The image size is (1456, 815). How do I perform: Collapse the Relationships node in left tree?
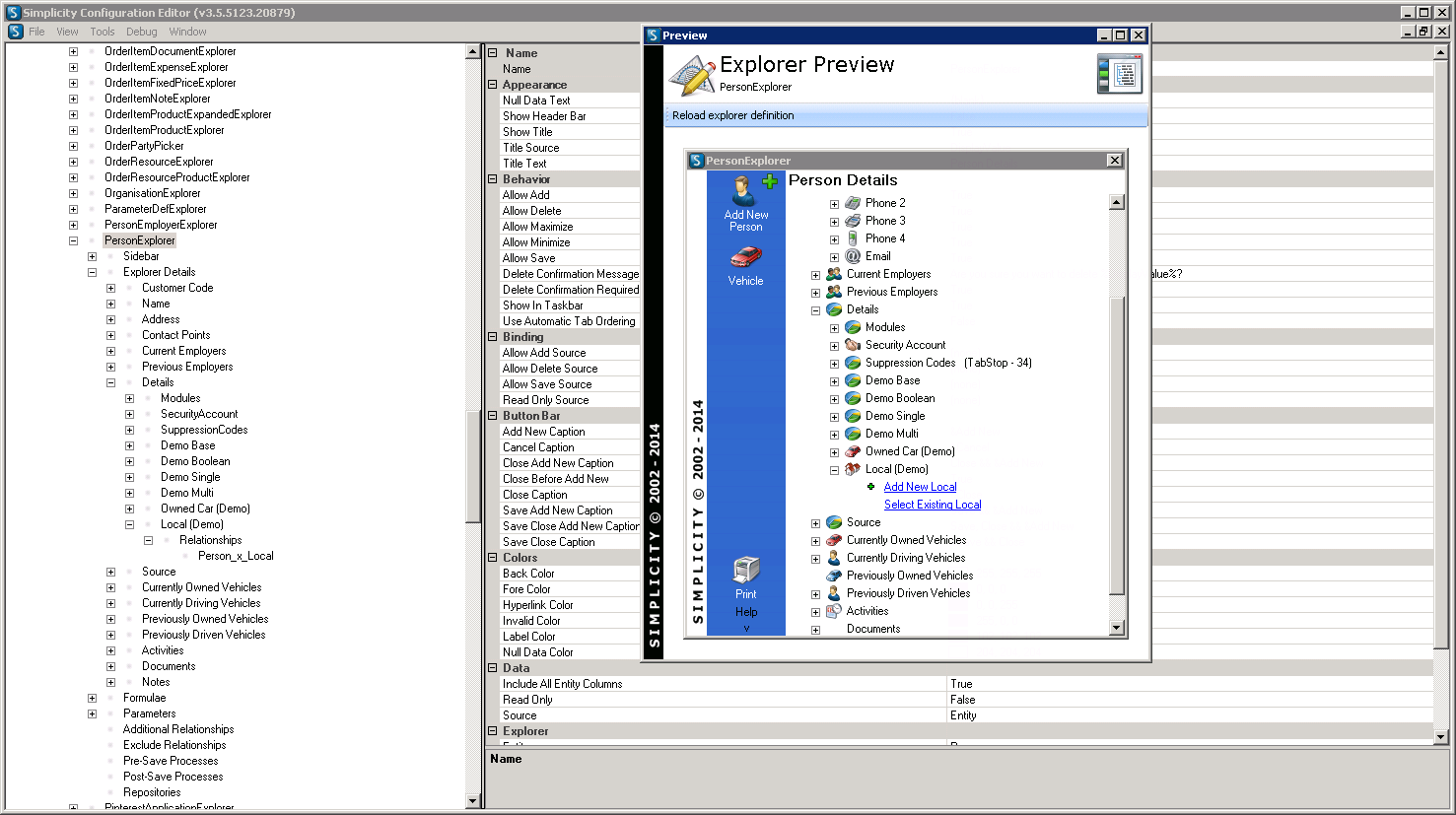[148, 540]
